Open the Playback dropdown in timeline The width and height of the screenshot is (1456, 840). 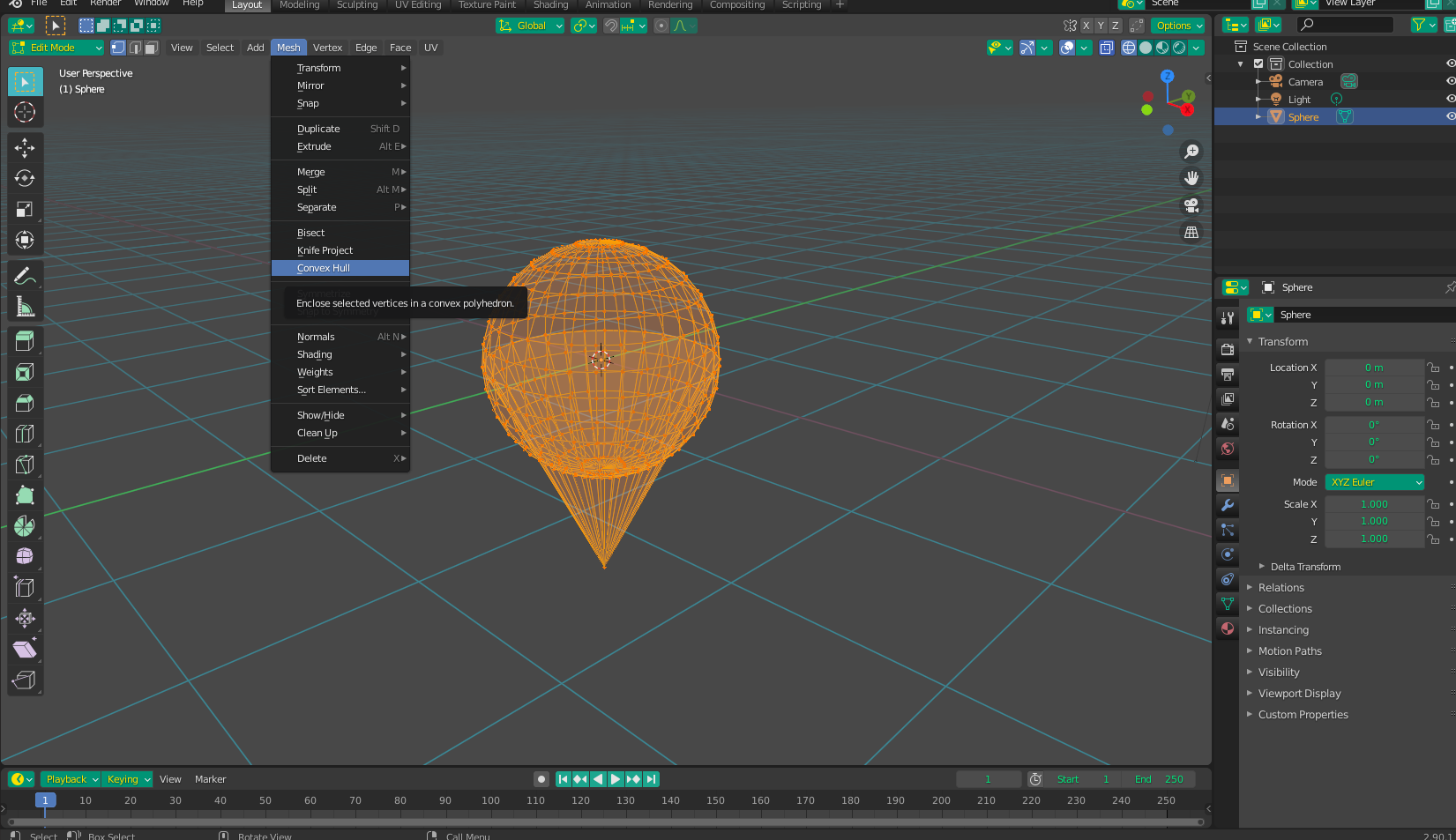click(x=71, y=779)
